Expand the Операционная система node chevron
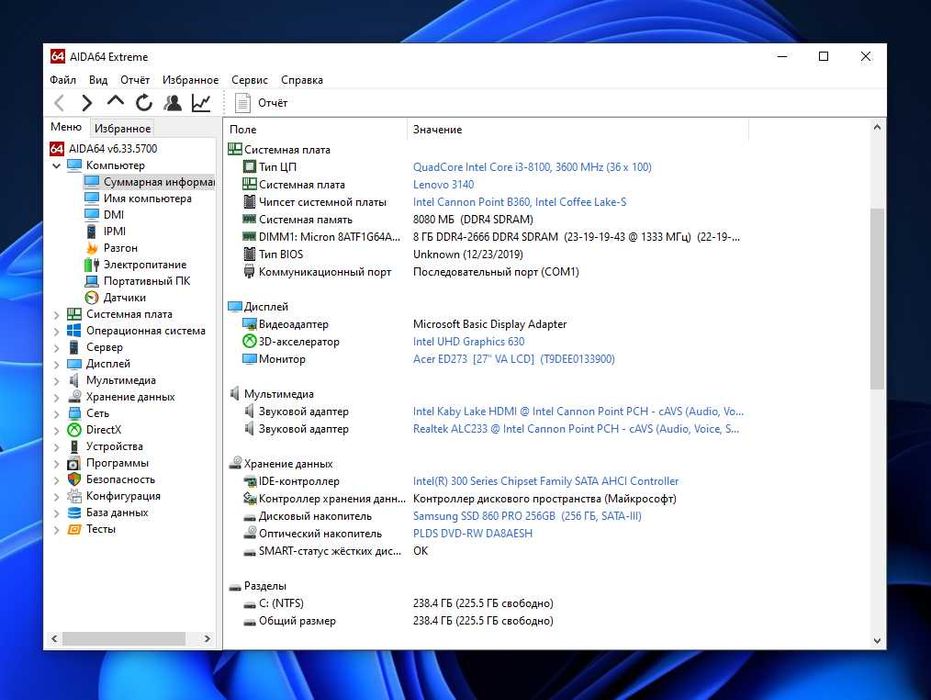931x700 pixels. [x=56, y=331]
